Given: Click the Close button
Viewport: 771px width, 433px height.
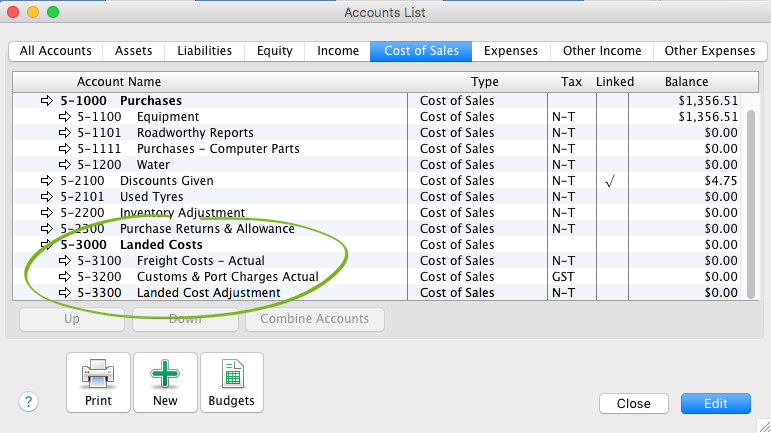Looking at the screenshot, I should [634, 404].
